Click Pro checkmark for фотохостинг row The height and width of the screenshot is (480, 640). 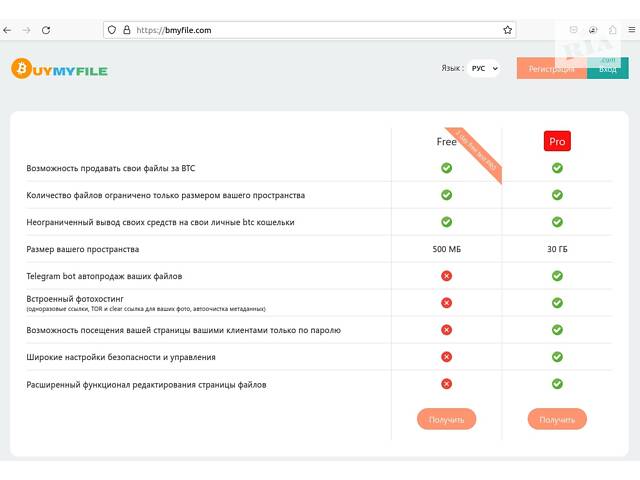557,303
